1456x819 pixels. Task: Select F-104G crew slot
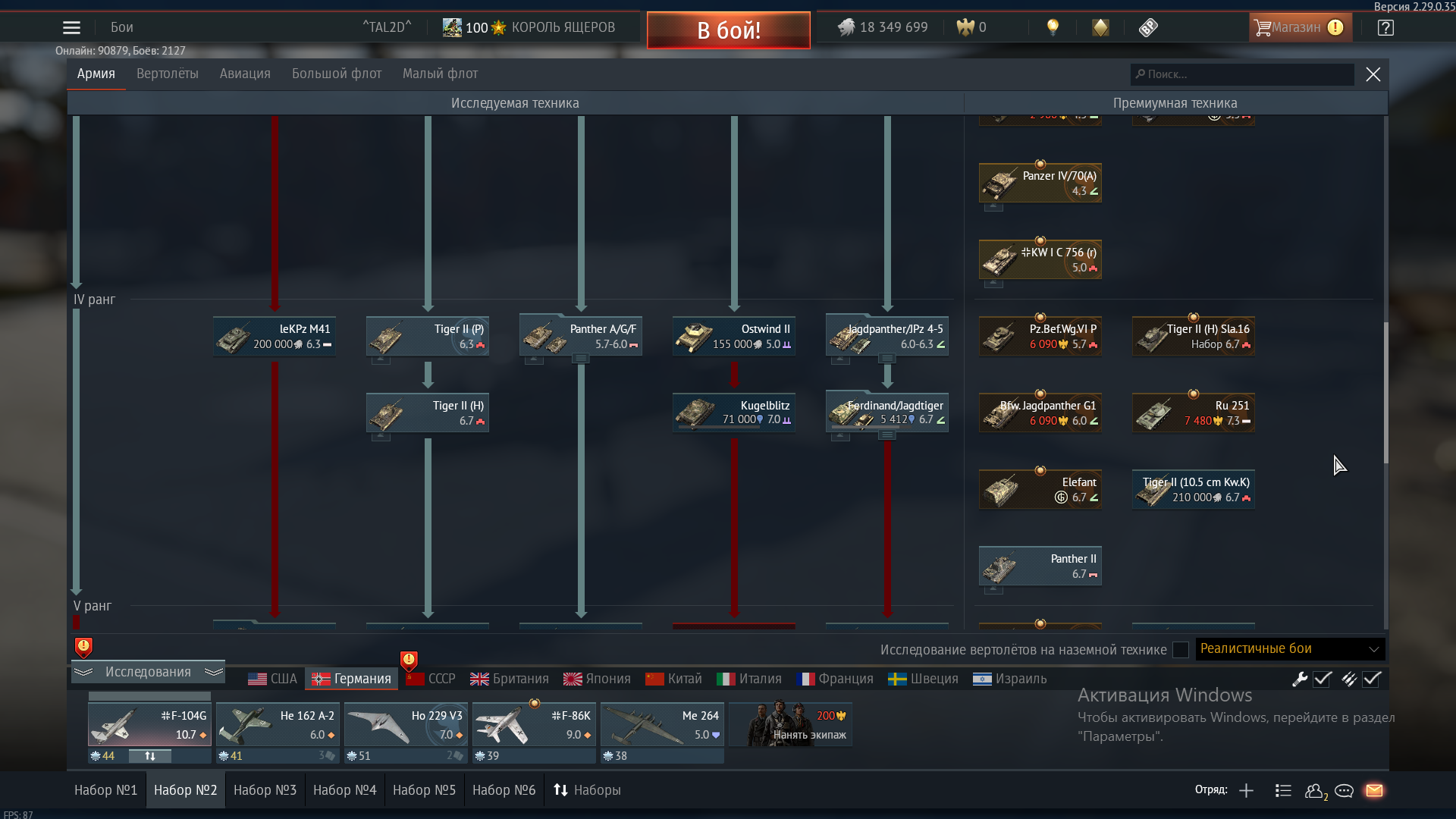(x=149, y=725)
